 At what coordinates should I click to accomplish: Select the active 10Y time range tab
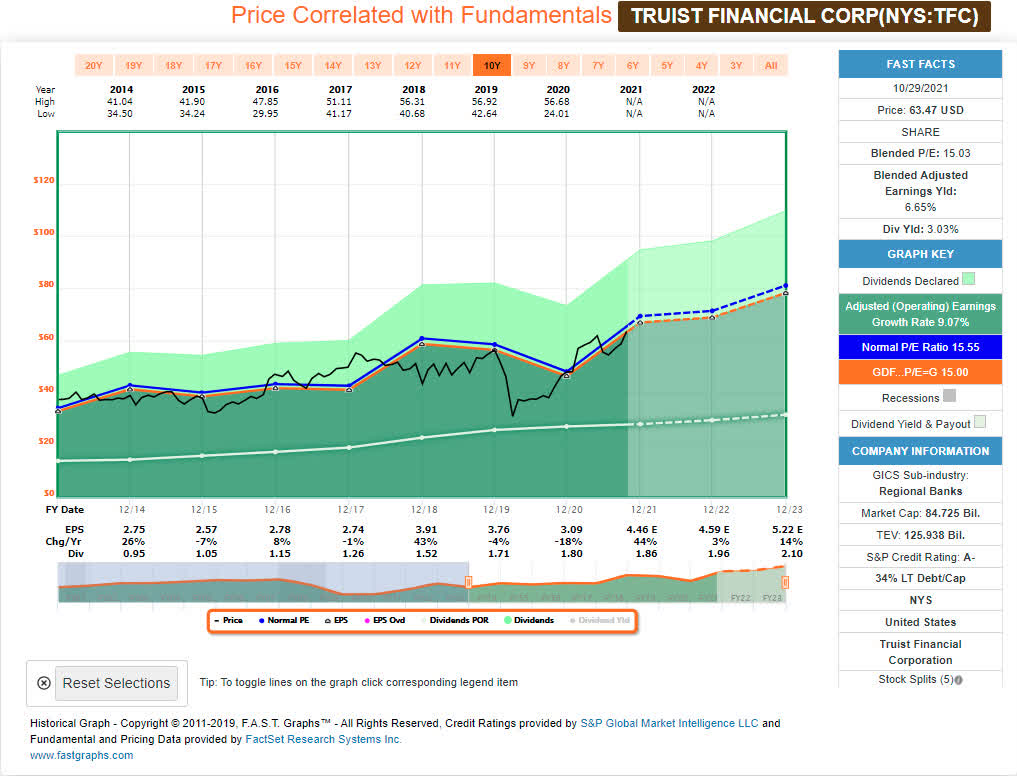[492, 66]
